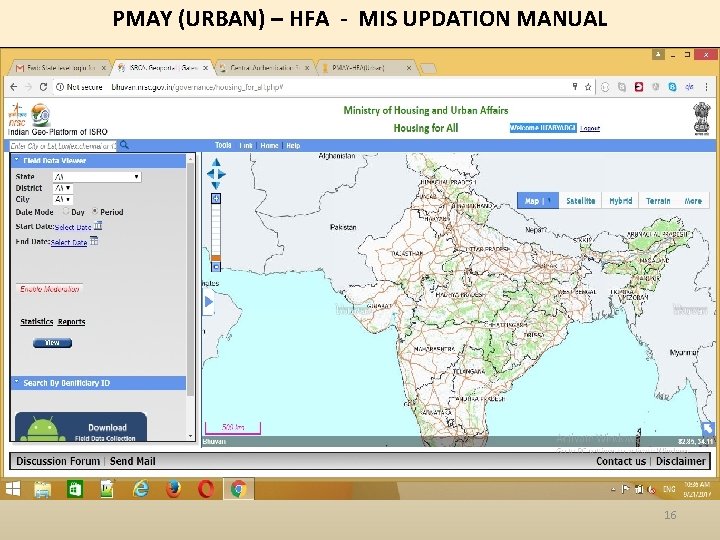Switch to the Terrain view tab
This screenshot has width=720, height=540.
tap(658, 201)
